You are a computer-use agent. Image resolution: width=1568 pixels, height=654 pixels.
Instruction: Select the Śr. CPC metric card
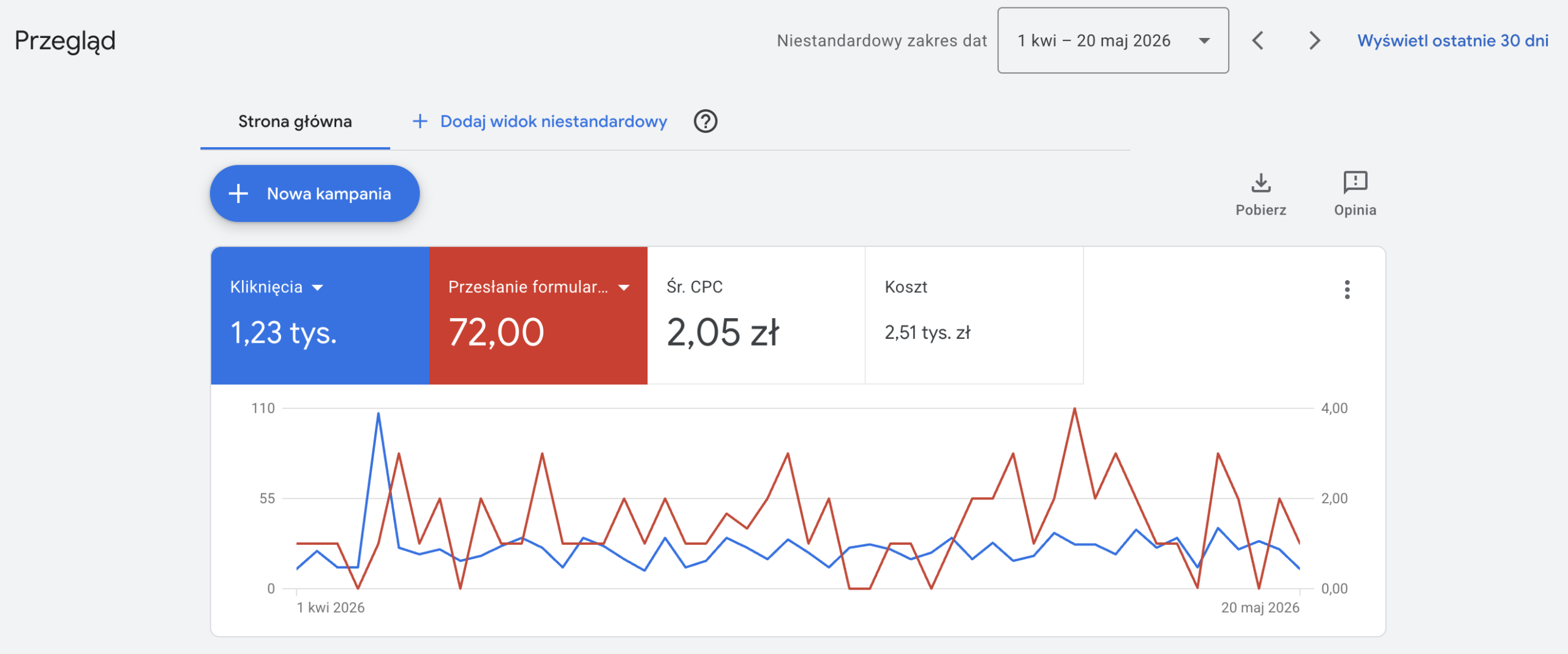point(756,316)
